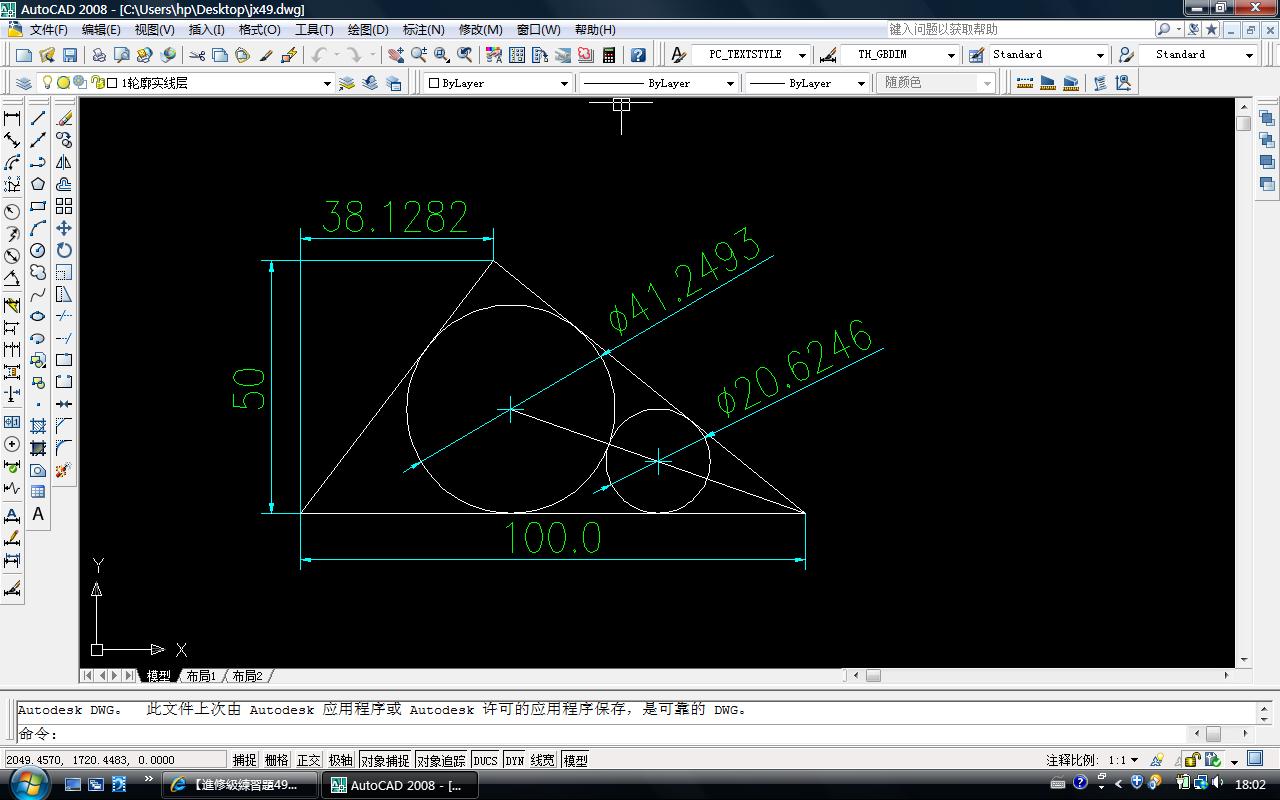Open the Array modify tool
This screenshot has height=800, width=1280.
point(64,206)
